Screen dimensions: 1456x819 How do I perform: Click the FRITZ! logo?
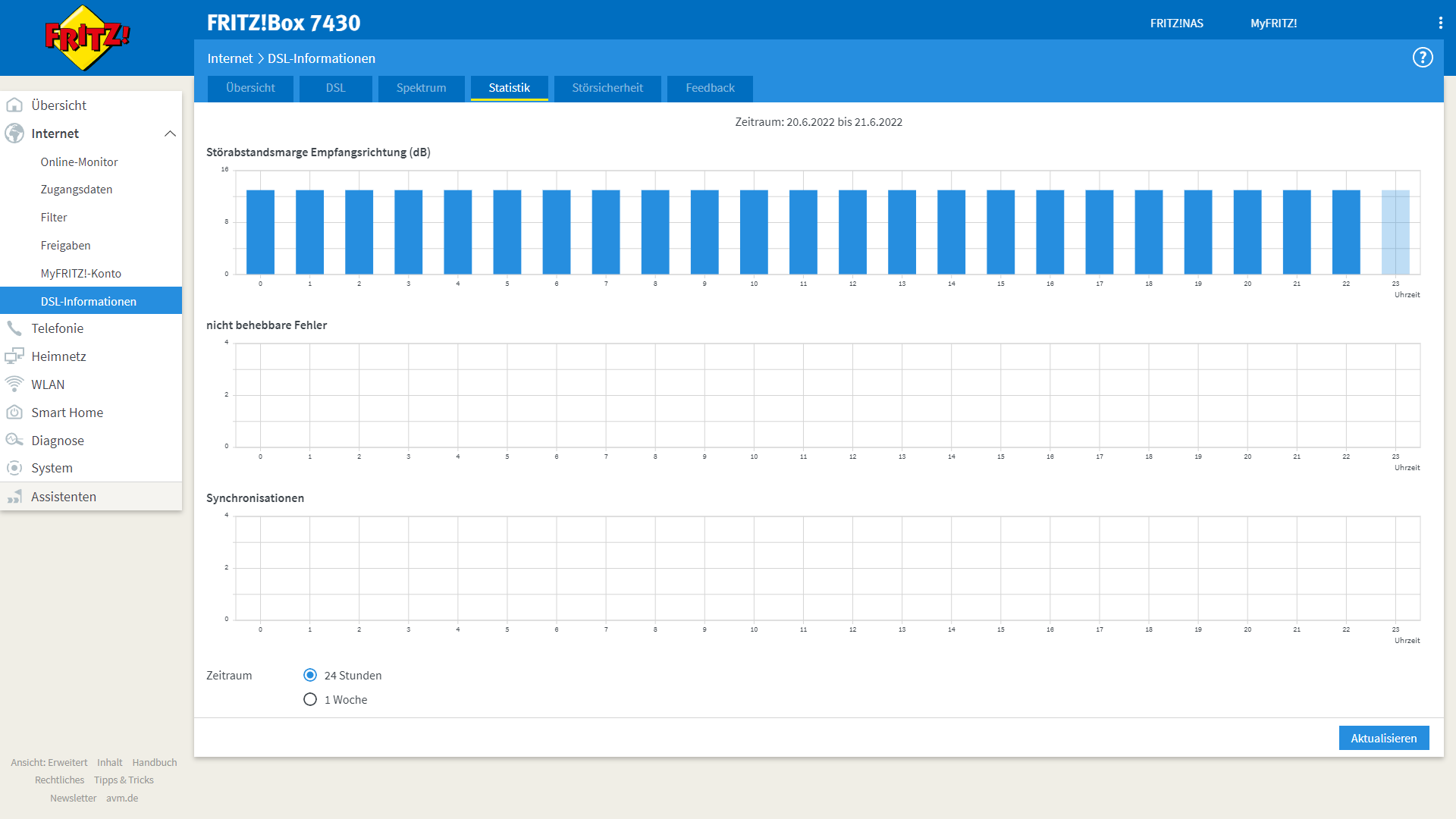click(x=86, y=37)
